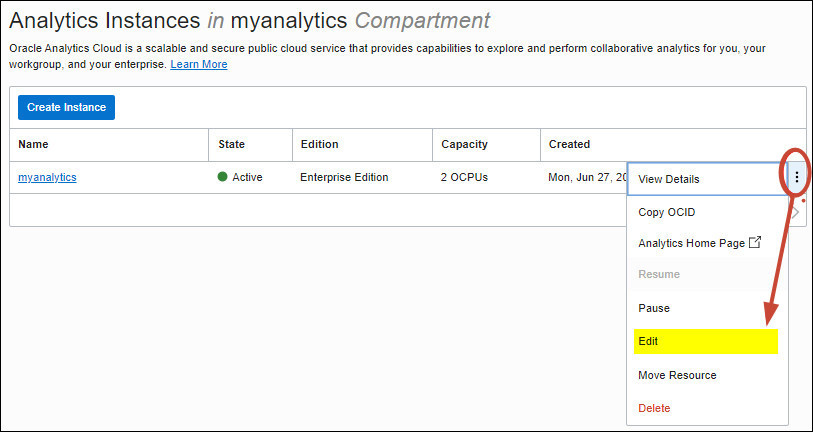
Task: Click the external link icon beside Analytics Home Page
Action: [x=756, y=242]
